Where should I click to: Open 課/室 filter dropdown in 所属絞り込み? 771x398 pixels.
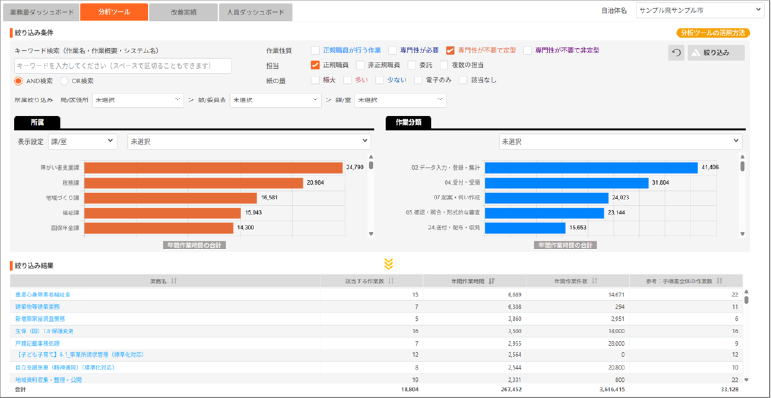tap(401, 100)
